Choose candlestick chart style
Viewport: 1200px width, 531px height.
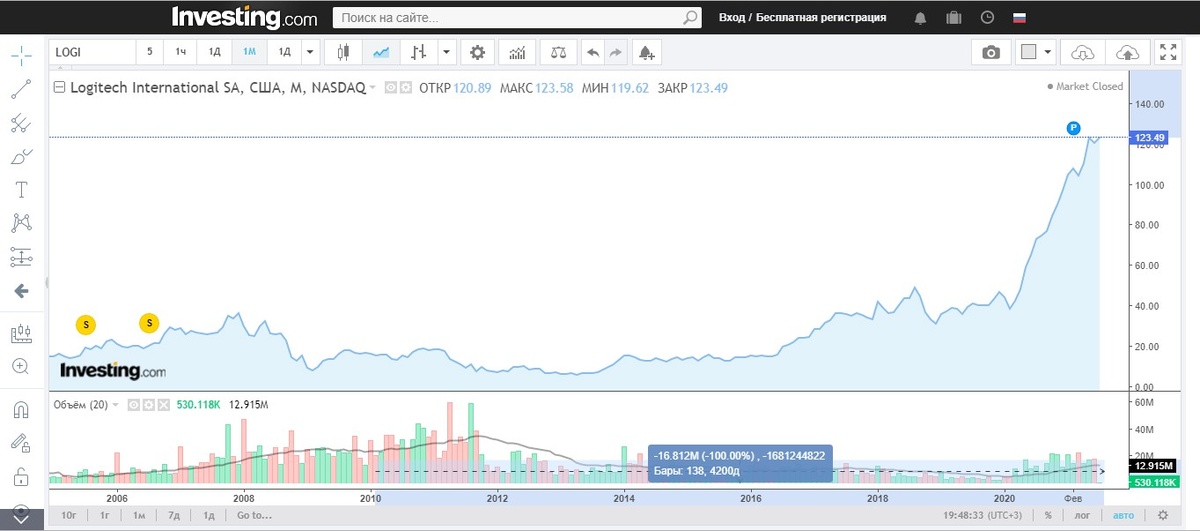[x=343, y=52]
